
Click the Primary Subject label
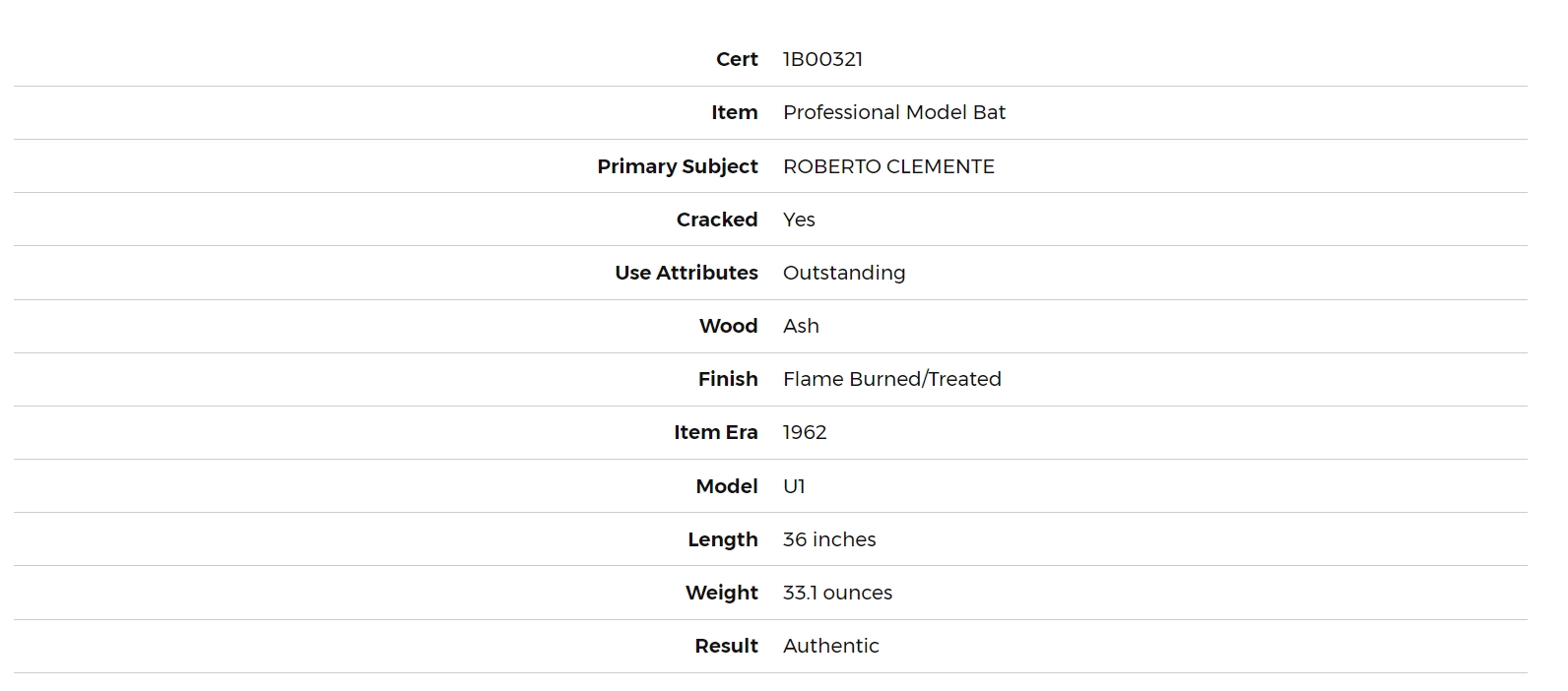pyautogui.click(x=678, y=166)
